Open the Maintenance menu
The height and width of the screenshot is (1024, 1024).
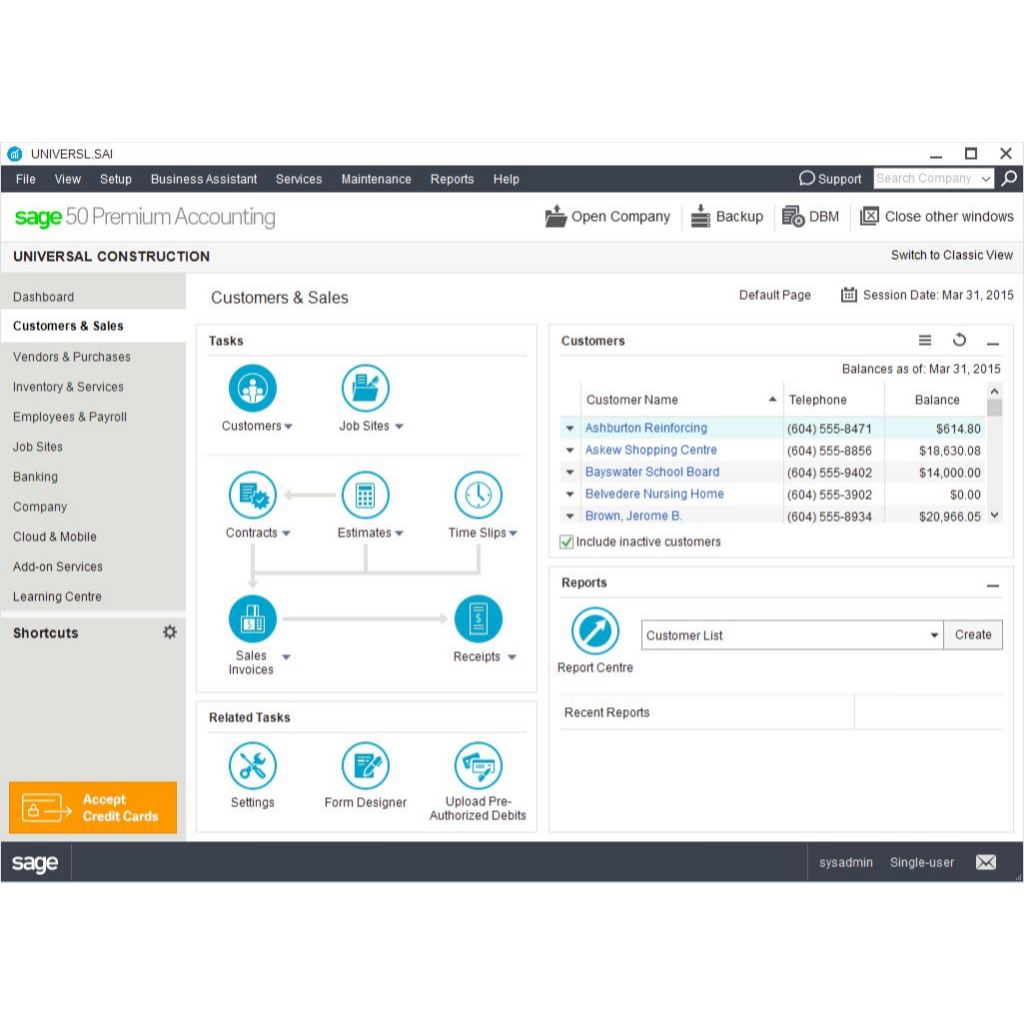click(x=376, y=179)
